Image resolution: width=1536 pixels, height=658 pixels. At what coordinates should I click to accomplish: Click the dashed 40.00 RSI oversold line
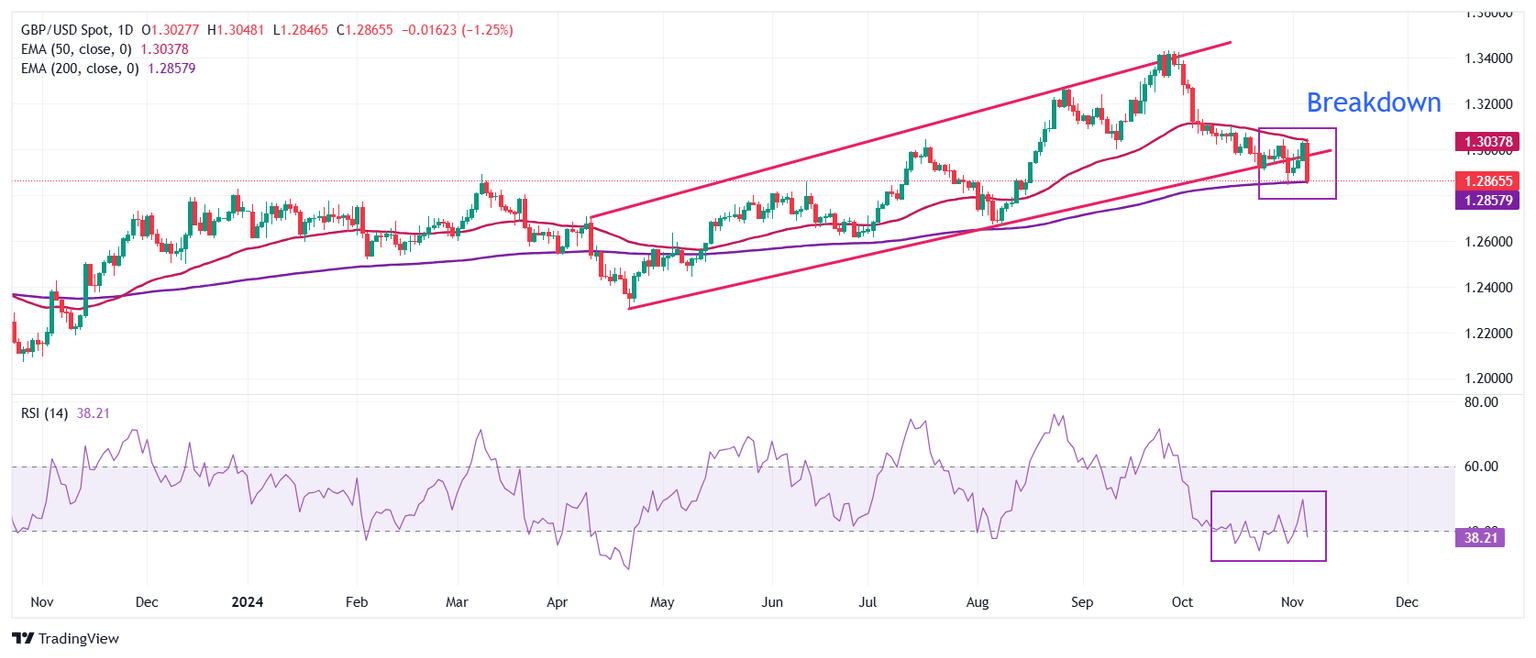coord(700,531)
